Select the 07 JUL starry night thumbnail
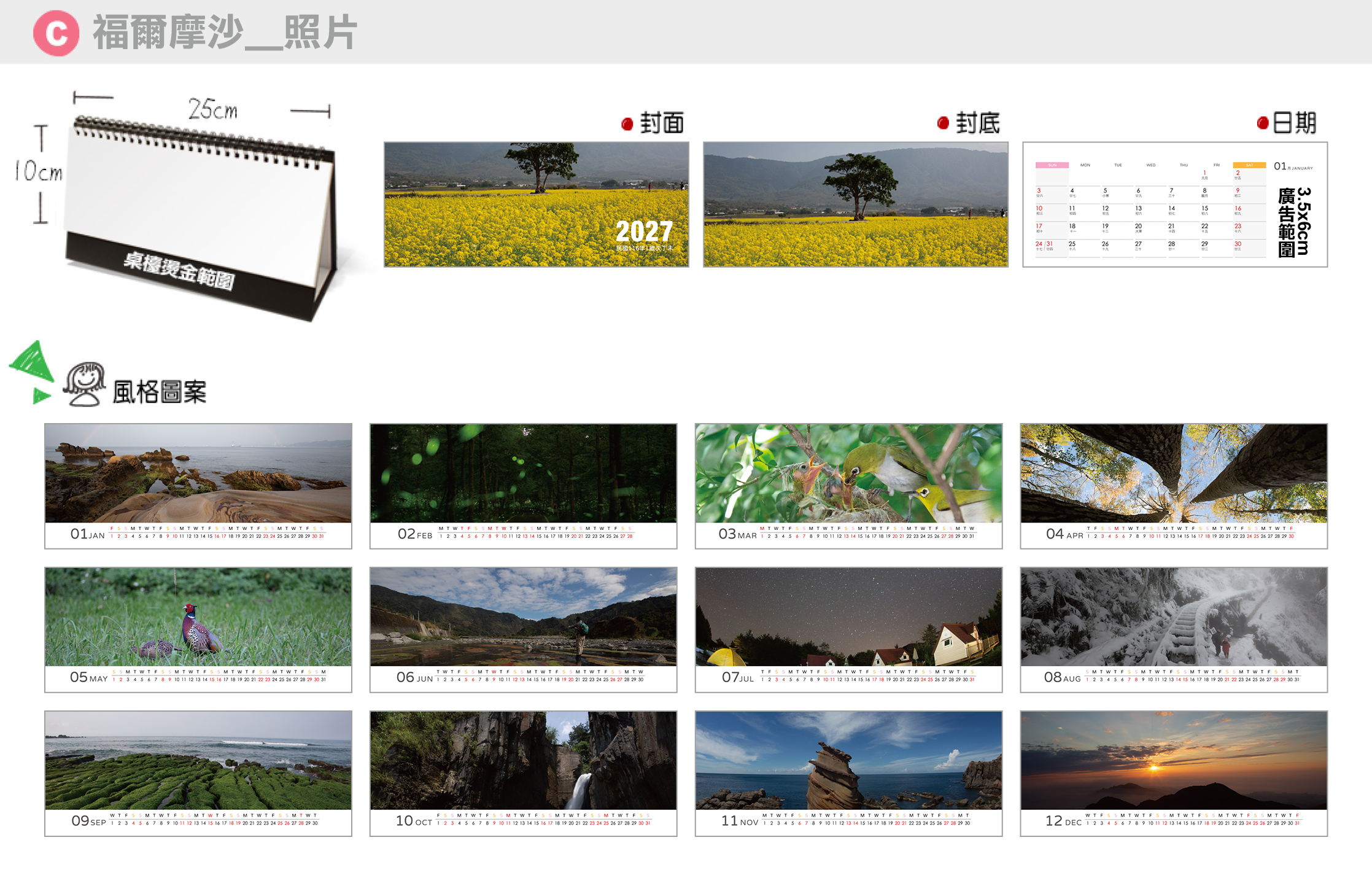The width and height of the screenshot is (1372, 875). click(849, 629)
